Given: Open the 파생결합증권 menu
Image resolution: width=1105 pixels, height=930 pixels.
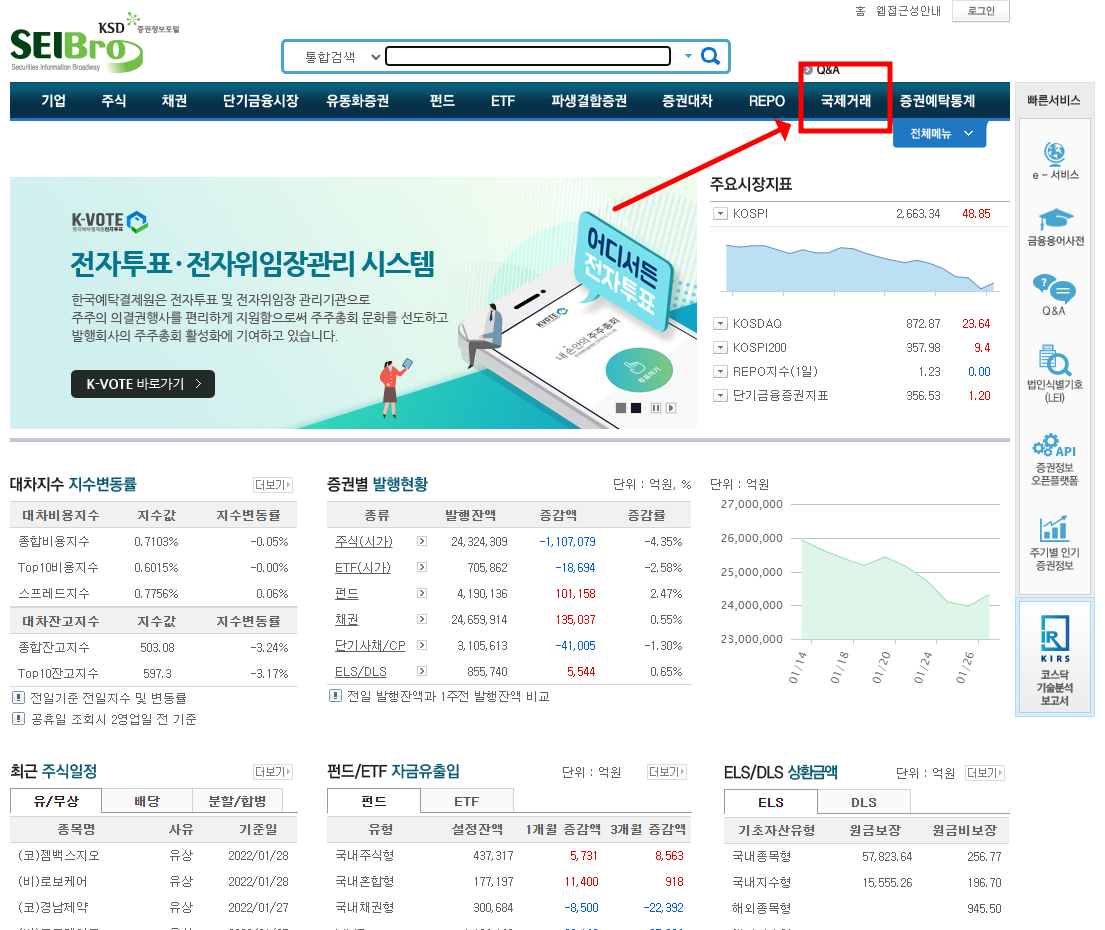Looking at the screenshot, I should (x=589, y=101).
